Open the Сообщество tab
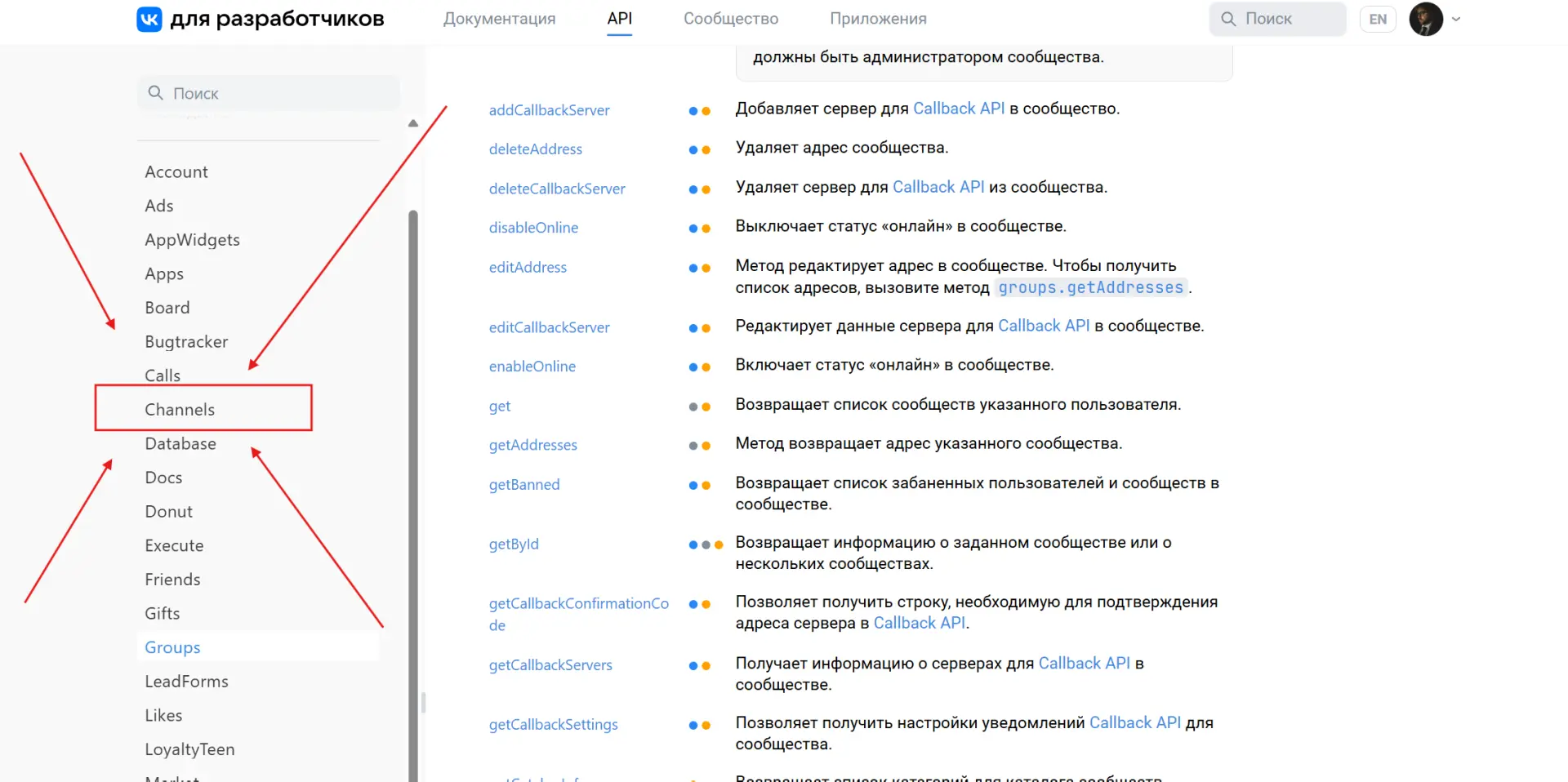 (x=731, y=19)
